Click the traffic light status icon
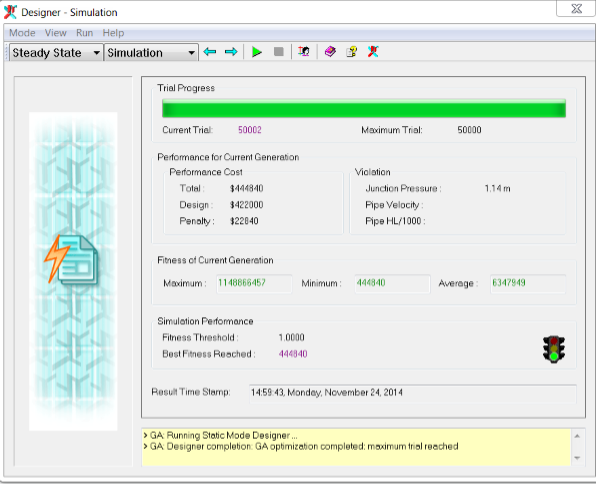The width and height of the screenshot is (596, 484). click(x=554, y=349)
